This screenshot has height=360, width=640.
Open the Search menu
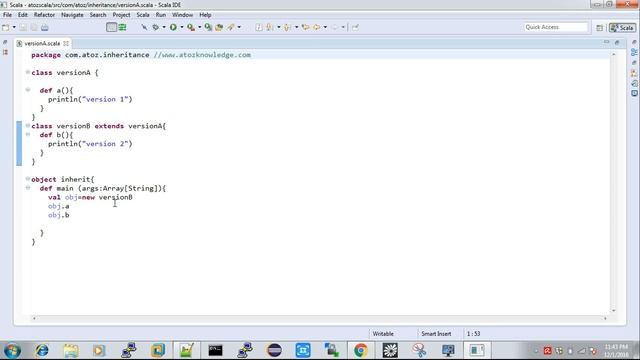98,15
